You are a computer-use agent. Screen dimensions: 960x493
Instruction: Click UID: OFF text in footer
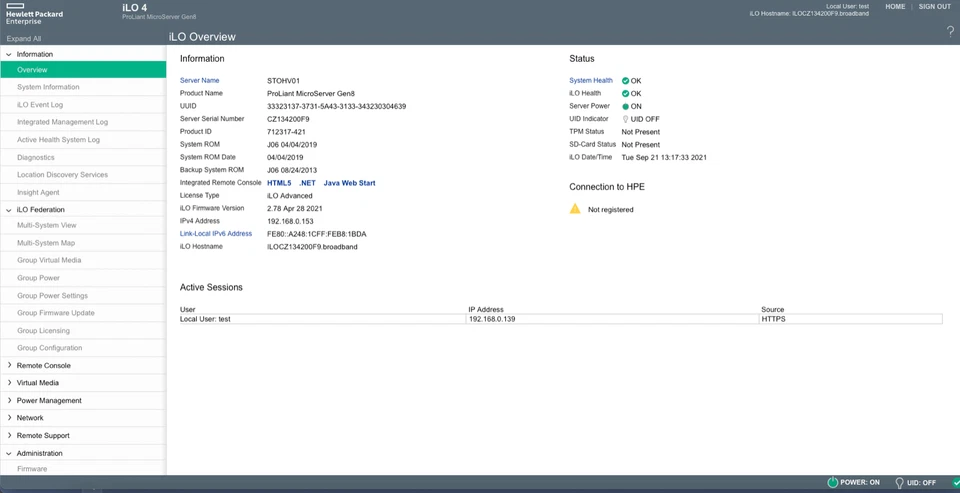921,483
